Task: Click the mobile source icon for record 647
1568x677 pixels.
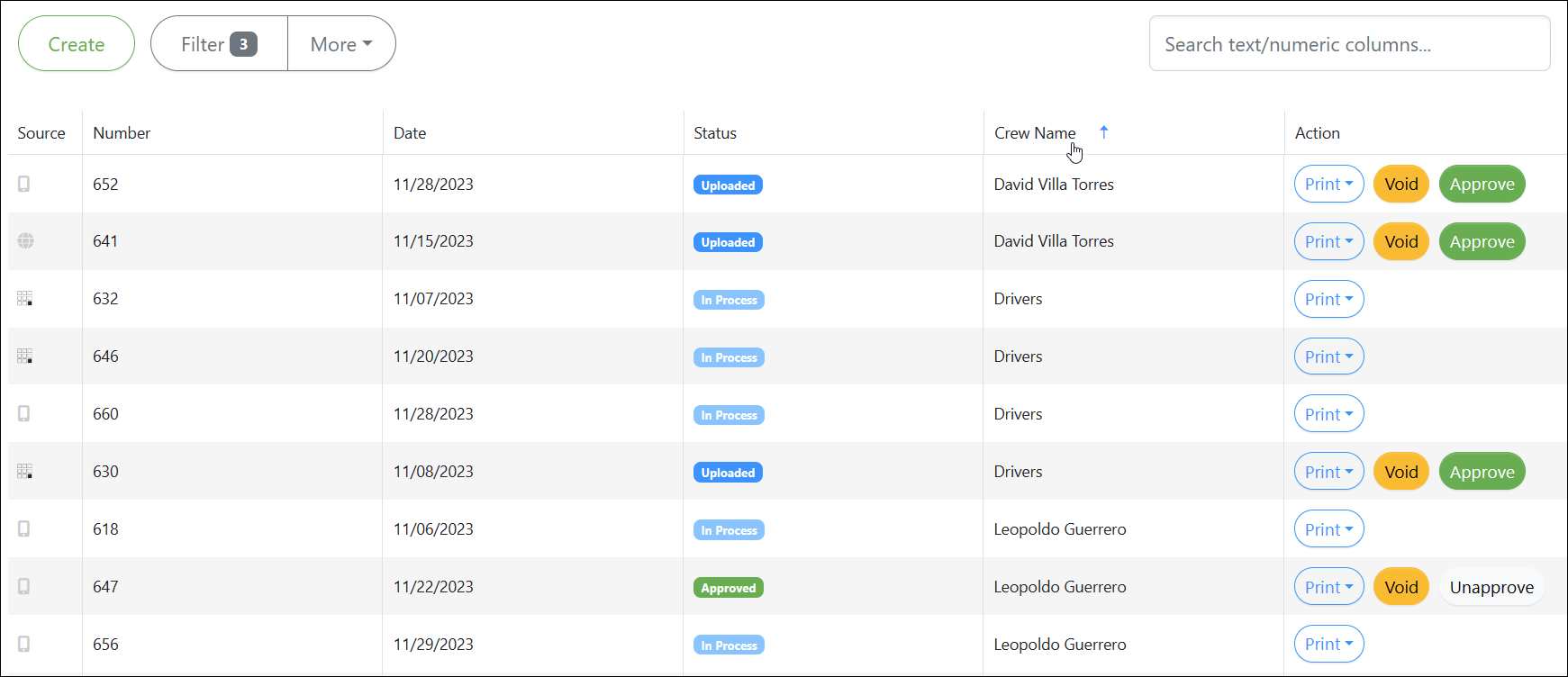Action: point(24,586)
